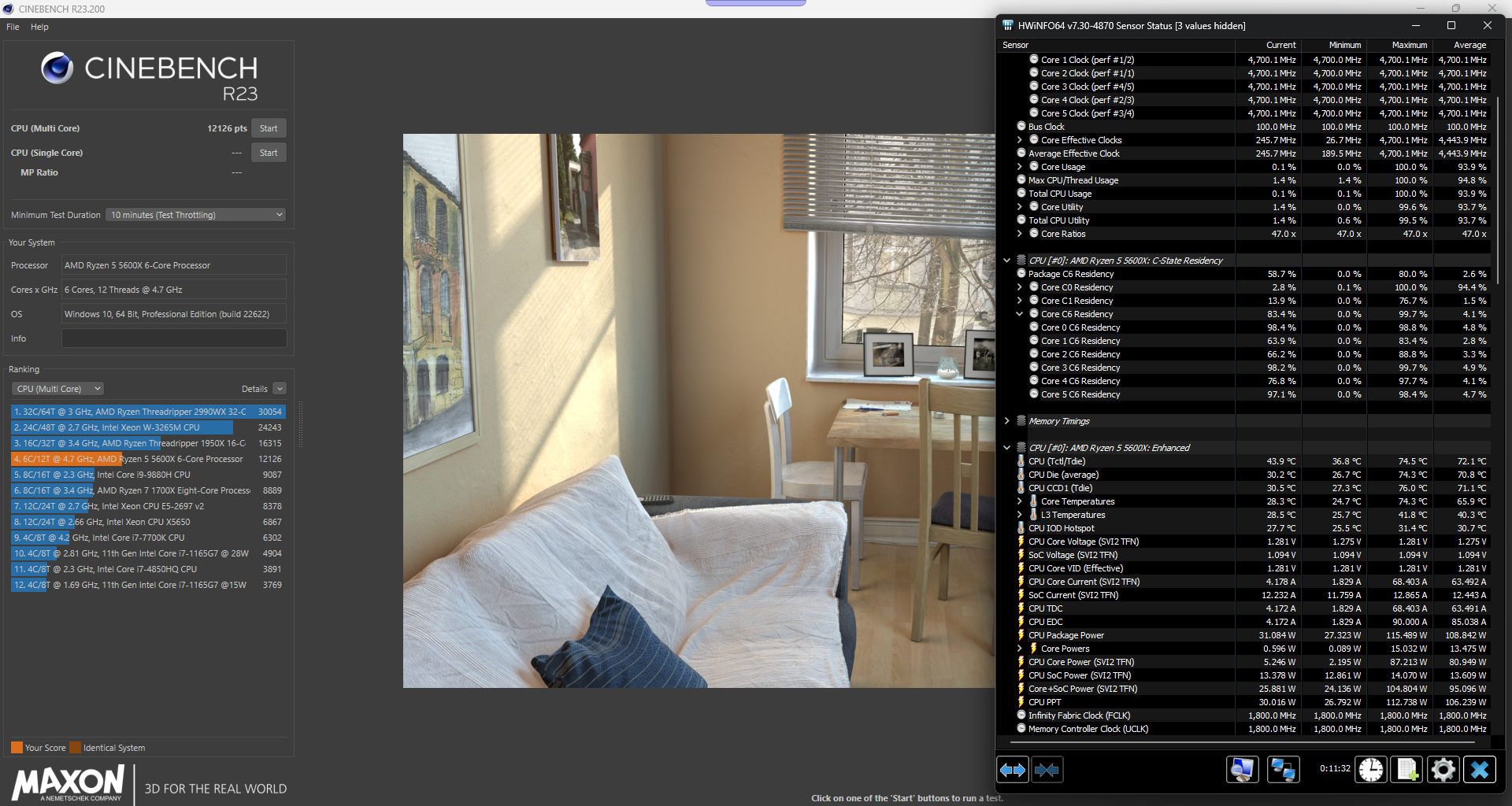Image resolution: width=1512 pixels, height=806 pixels.
Task: Open the networked computers icon in HWiNFO toolbar
Action: 1283,770
